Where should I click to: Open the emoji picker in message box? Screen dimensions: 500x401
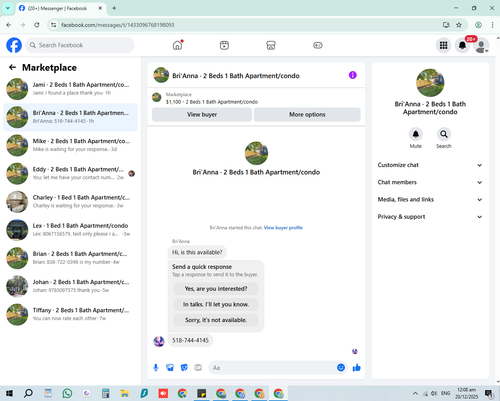(x=341, y=367)
